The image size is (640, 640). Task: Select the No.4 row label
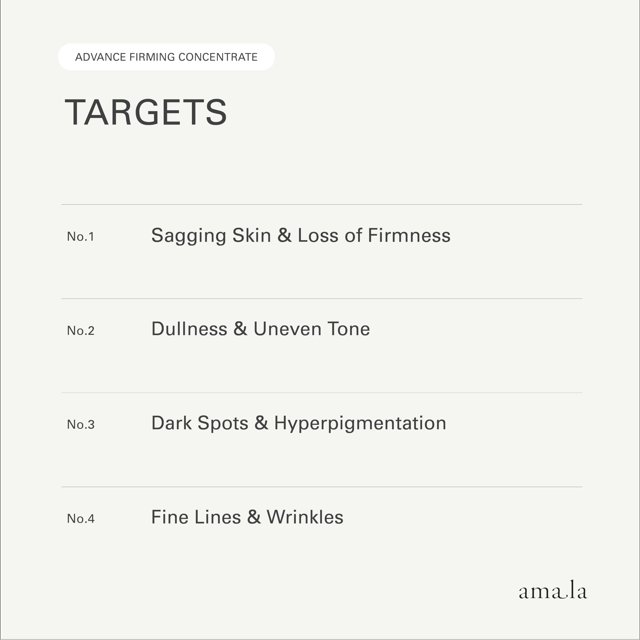coord(80,518)
